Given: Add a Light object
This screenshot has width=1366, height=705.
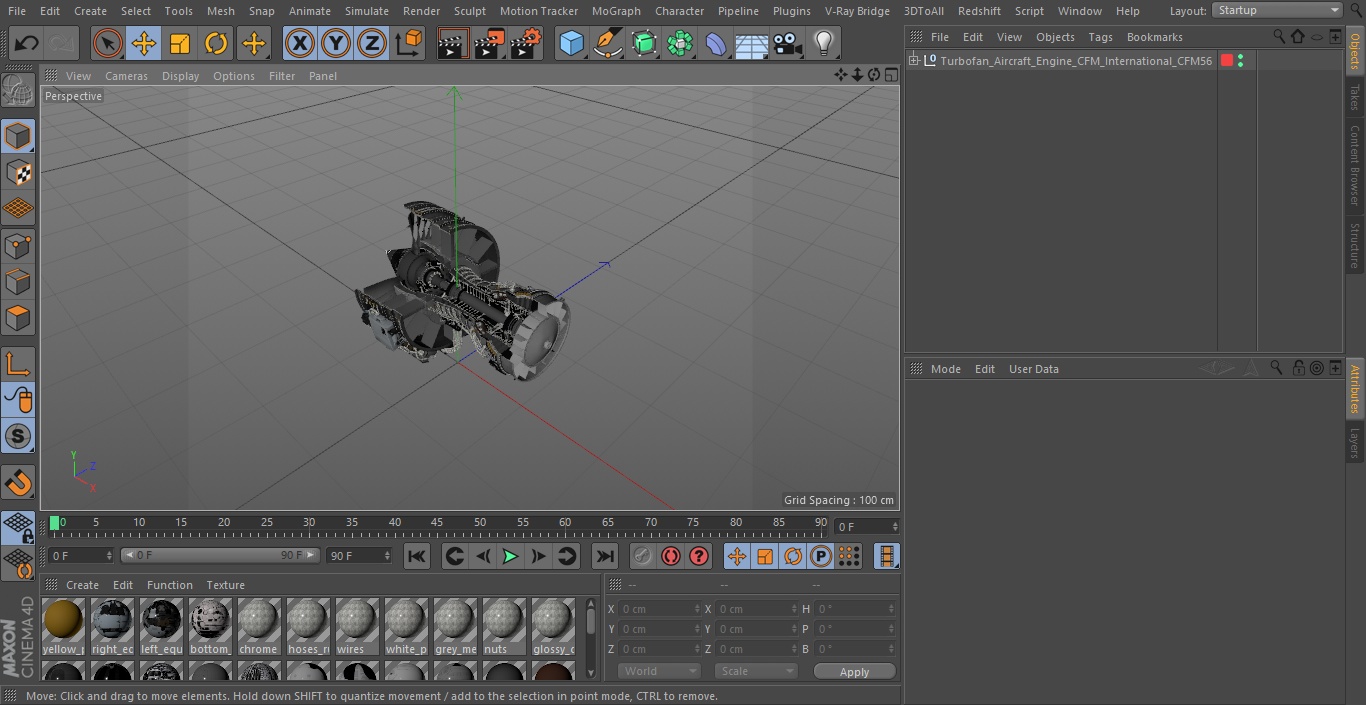Looking at the screenshot, I should click(824, 43).
